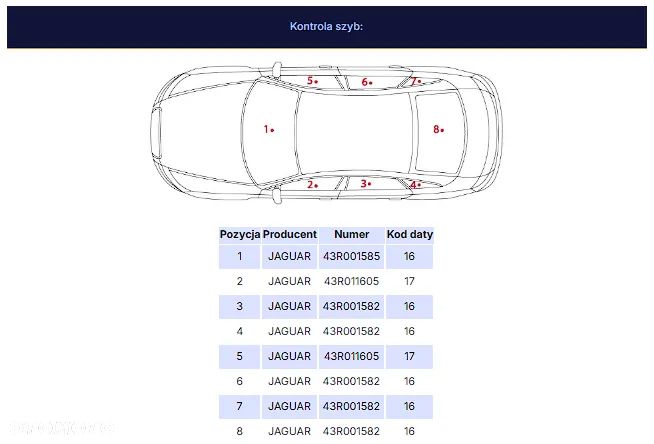Select glass marker 2 on the car
This screenshot has width=654, height=444.
(313, 185)
